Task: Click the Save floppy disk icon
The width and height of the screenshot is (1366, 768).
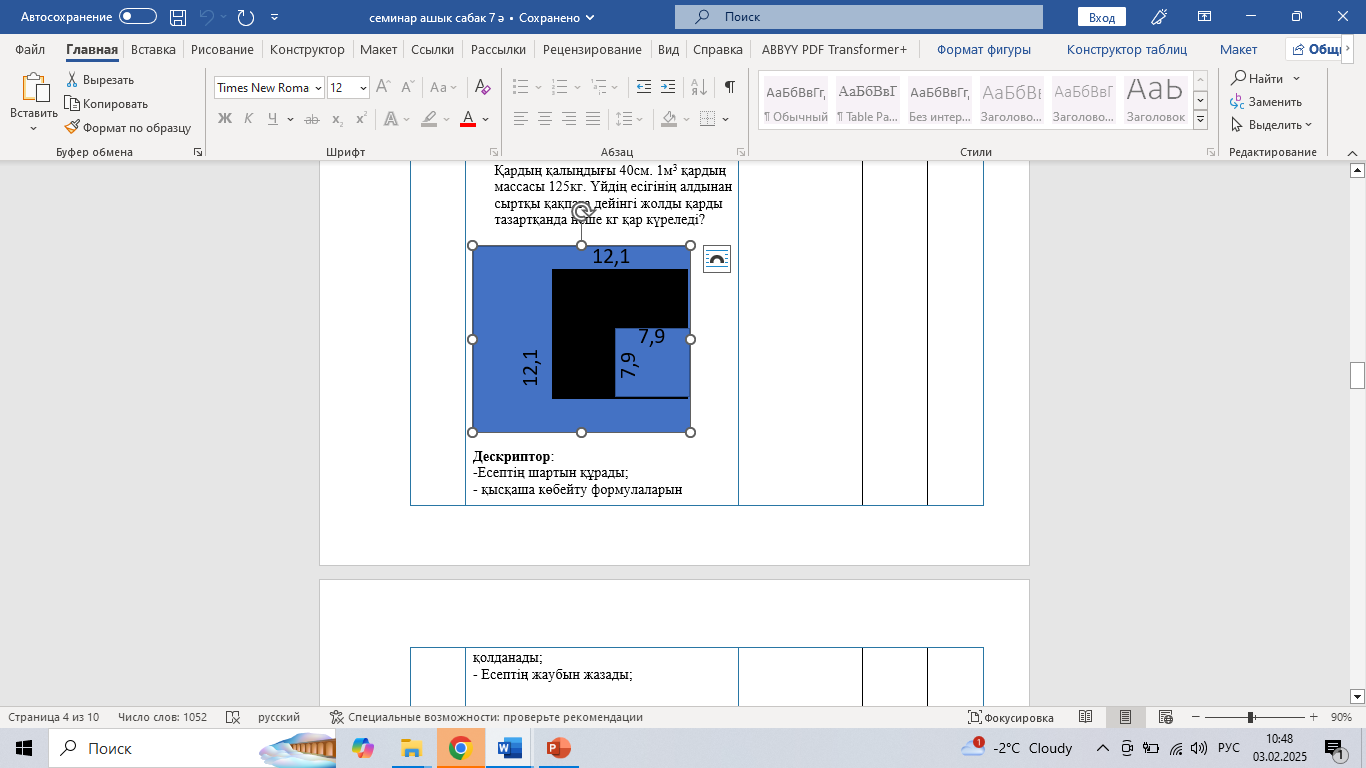Action: pyautogui.click(x=178, y=17)
